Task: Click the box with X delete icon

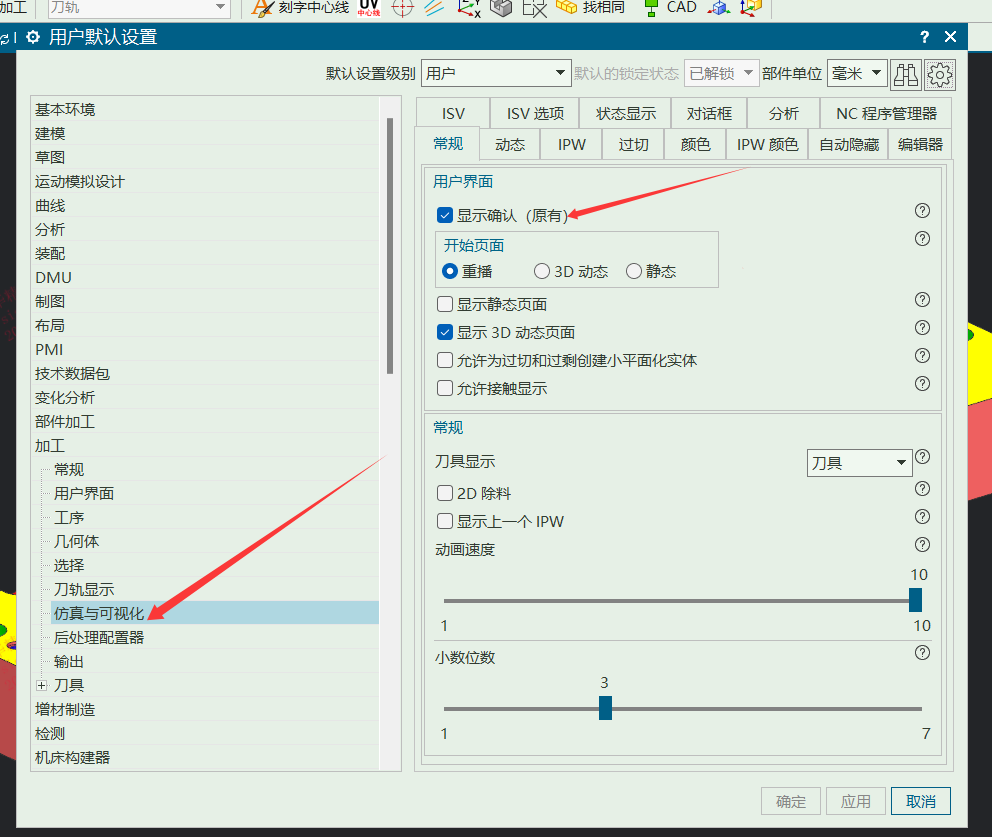Action: (535, 8)
